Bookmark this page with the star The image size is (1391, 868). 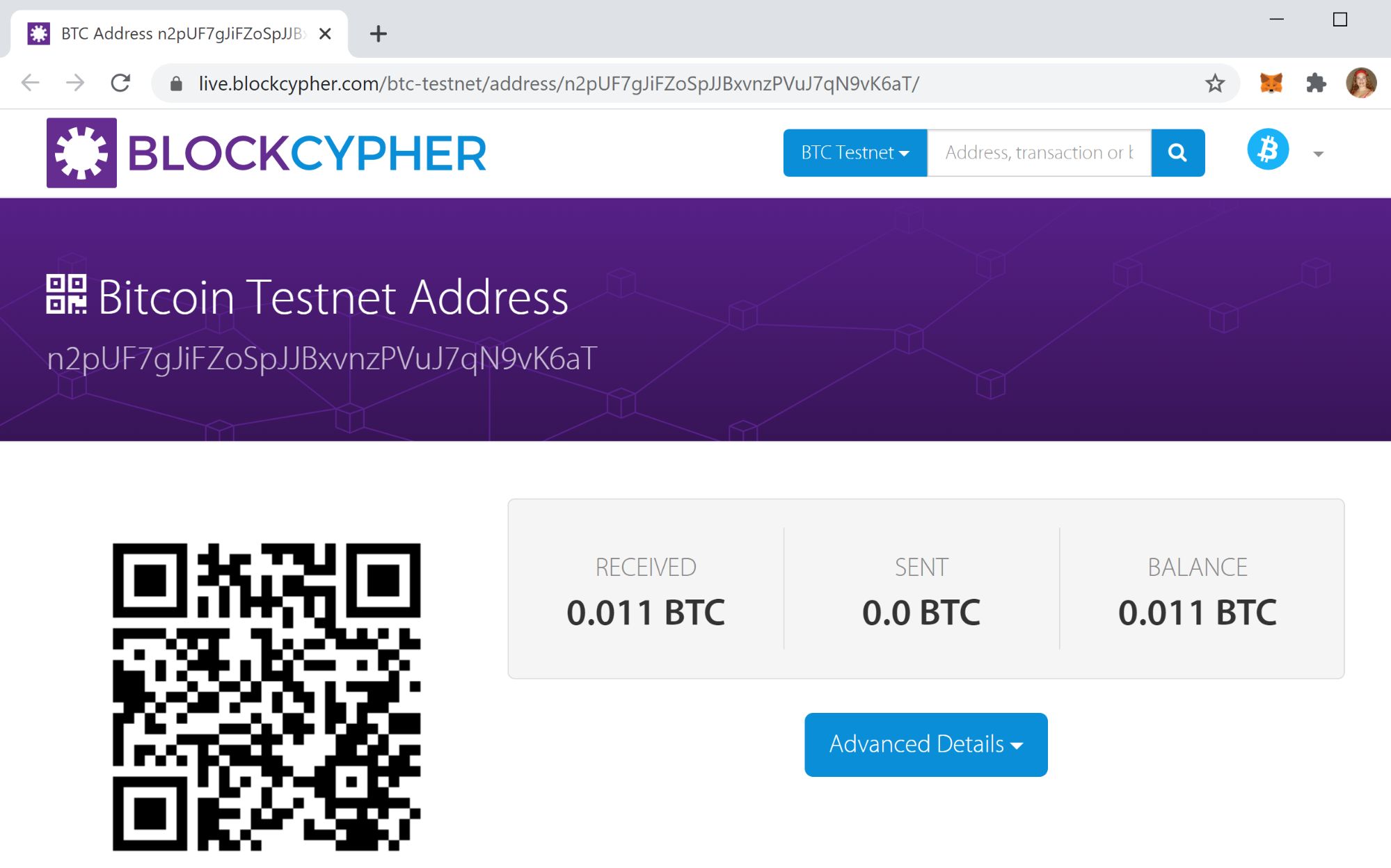pyautogui.click(x=1215, y=83)
